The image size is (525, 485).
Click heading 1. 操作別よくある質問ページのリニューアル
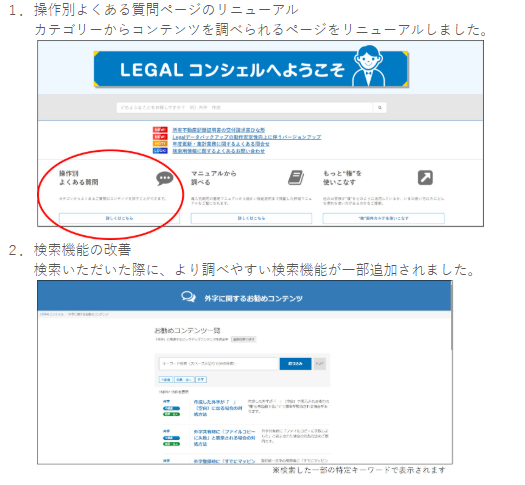tap(153, 10)
